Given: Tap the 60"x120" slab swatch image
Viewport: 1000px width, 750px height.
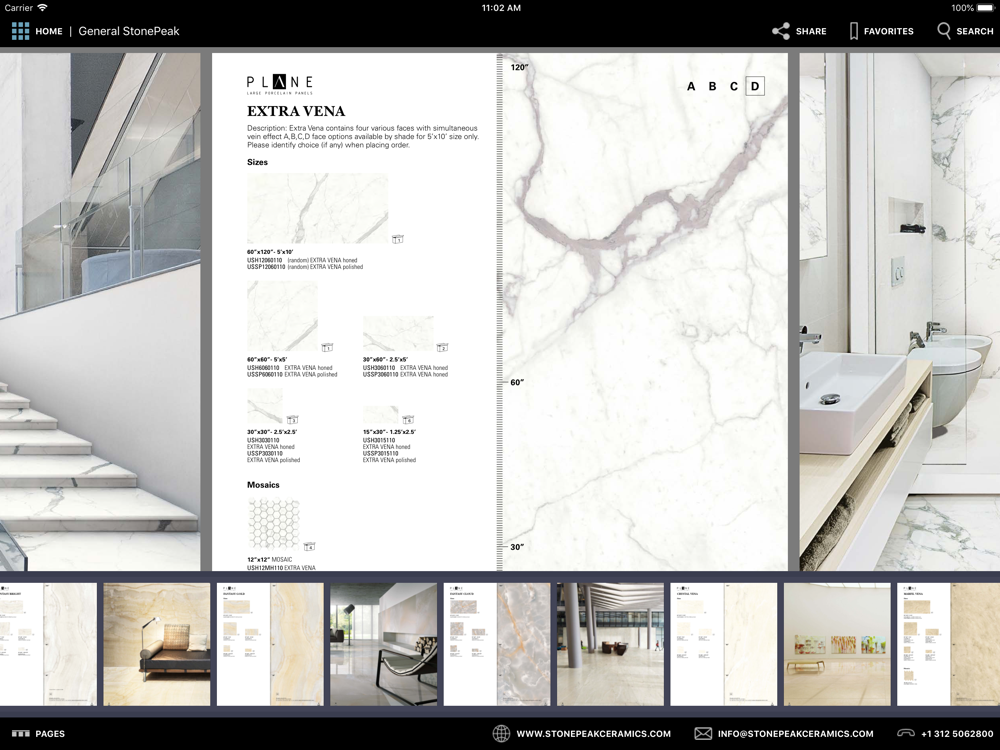Looking at the screenshot, I should click(318, 209).
